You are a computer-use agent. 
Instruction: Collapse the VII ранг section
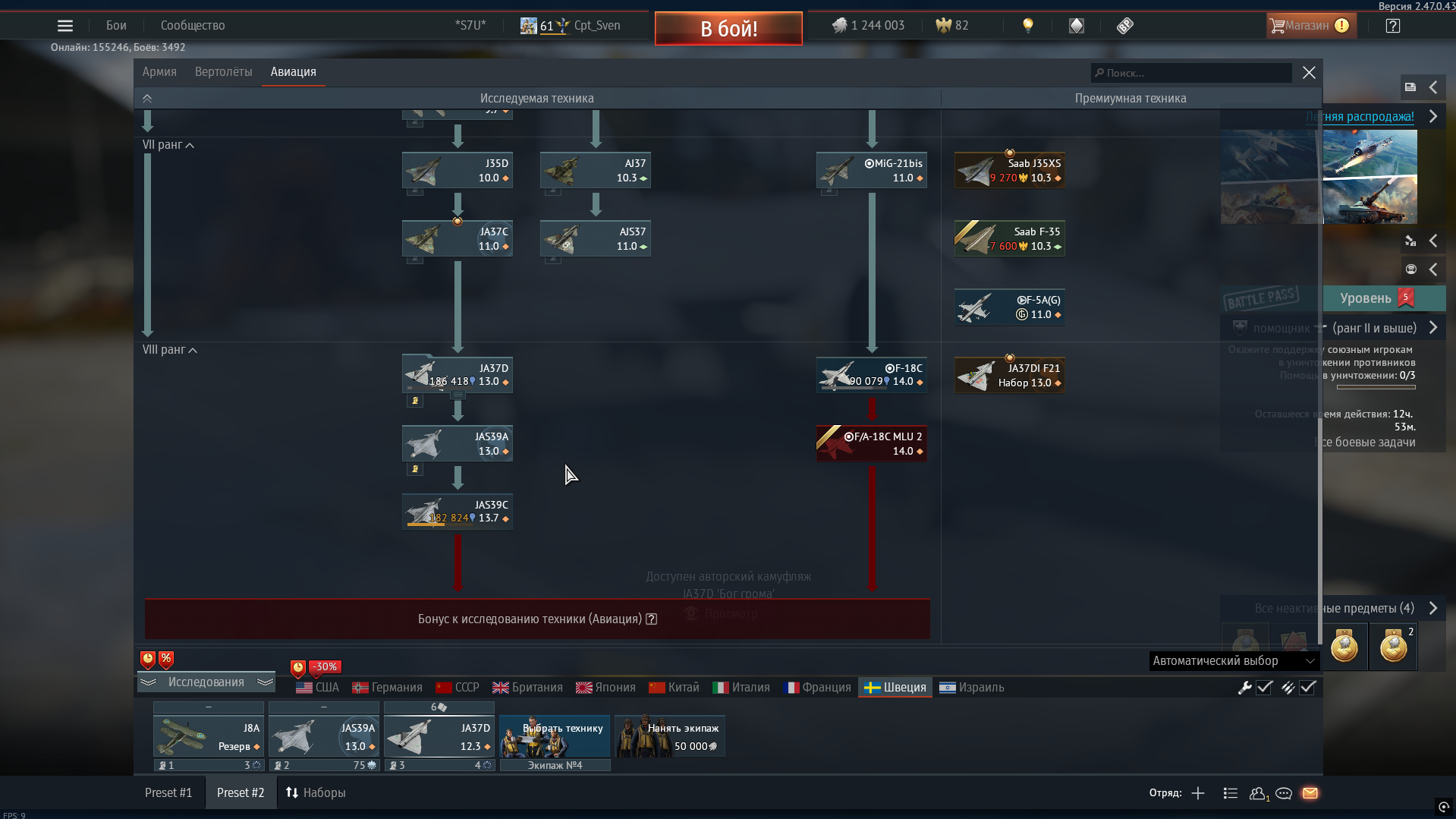point(168,145)
